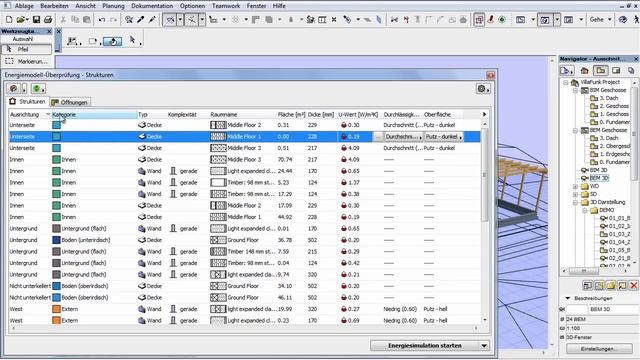This screenshot has width=640, height=360.
Task: Click the Print icon in toolbar
Action: pos(48,19)
